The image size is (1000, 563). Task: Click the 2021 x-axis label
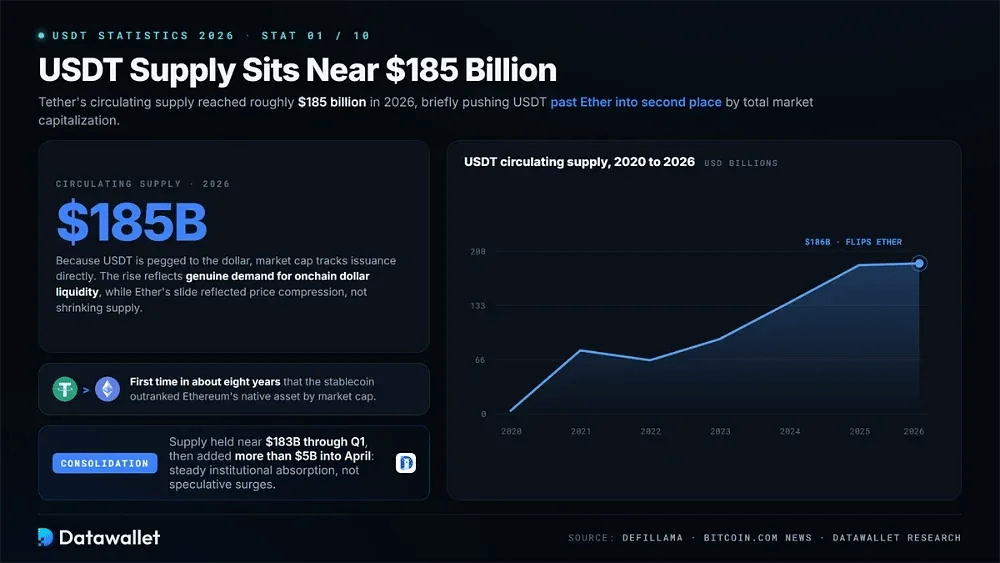coord(581,432)
